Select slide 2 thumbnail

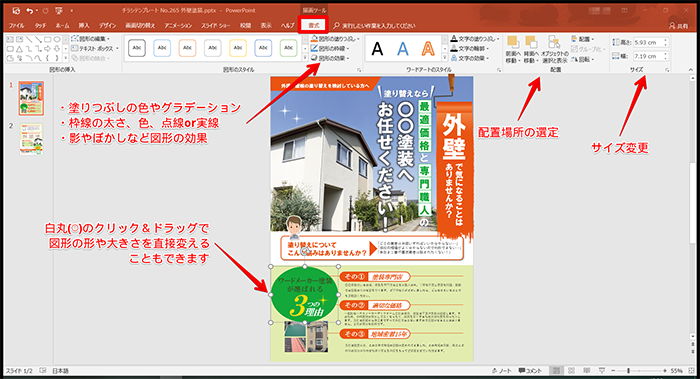pyautogui.click(x=31, y=139)
